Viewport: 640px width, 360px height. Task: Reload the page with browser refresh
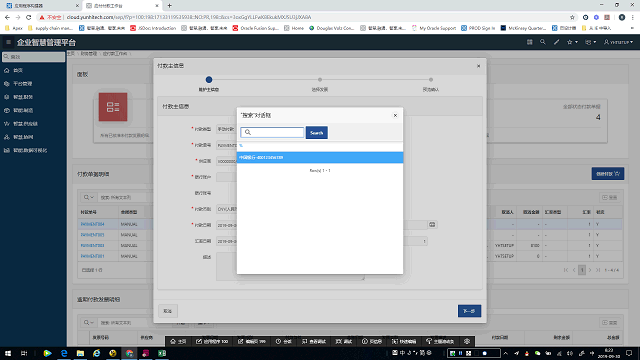click(29, 17)
